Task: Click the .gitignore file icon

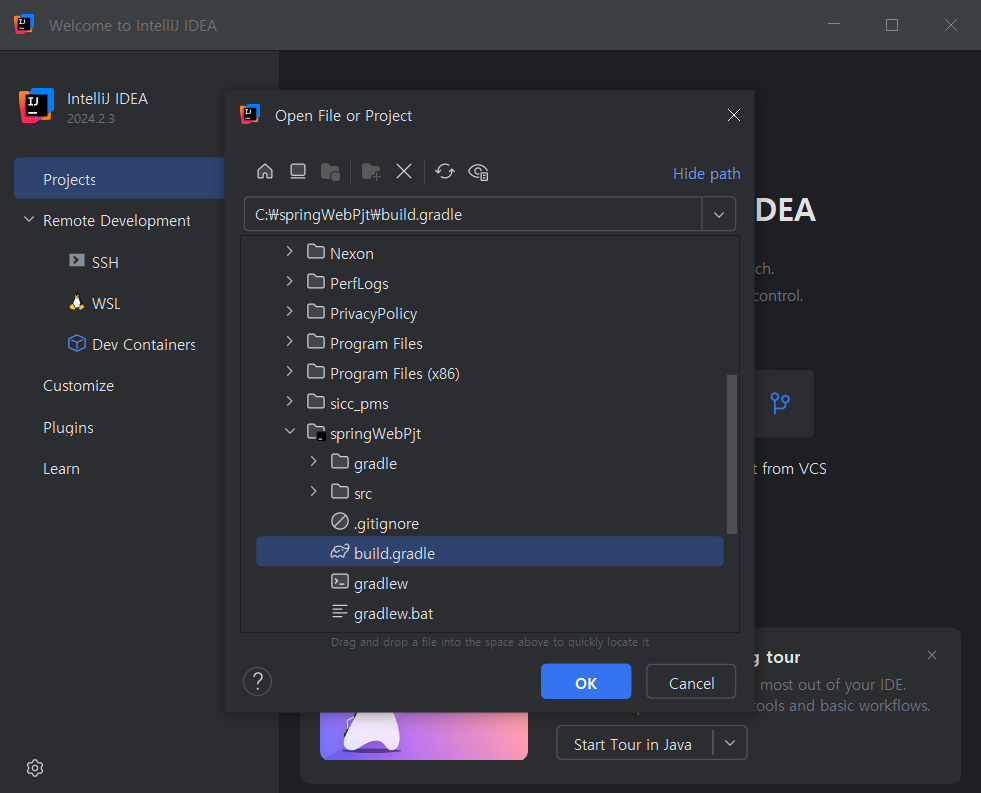Action: click(340, 521)
